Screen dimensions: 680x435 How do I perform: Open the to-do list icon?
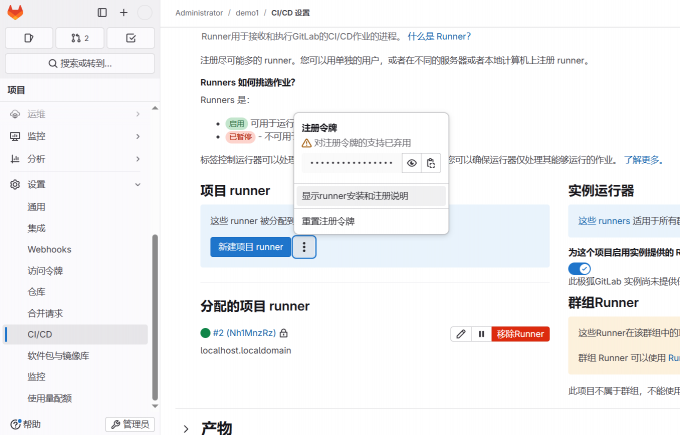click(131, 38)
